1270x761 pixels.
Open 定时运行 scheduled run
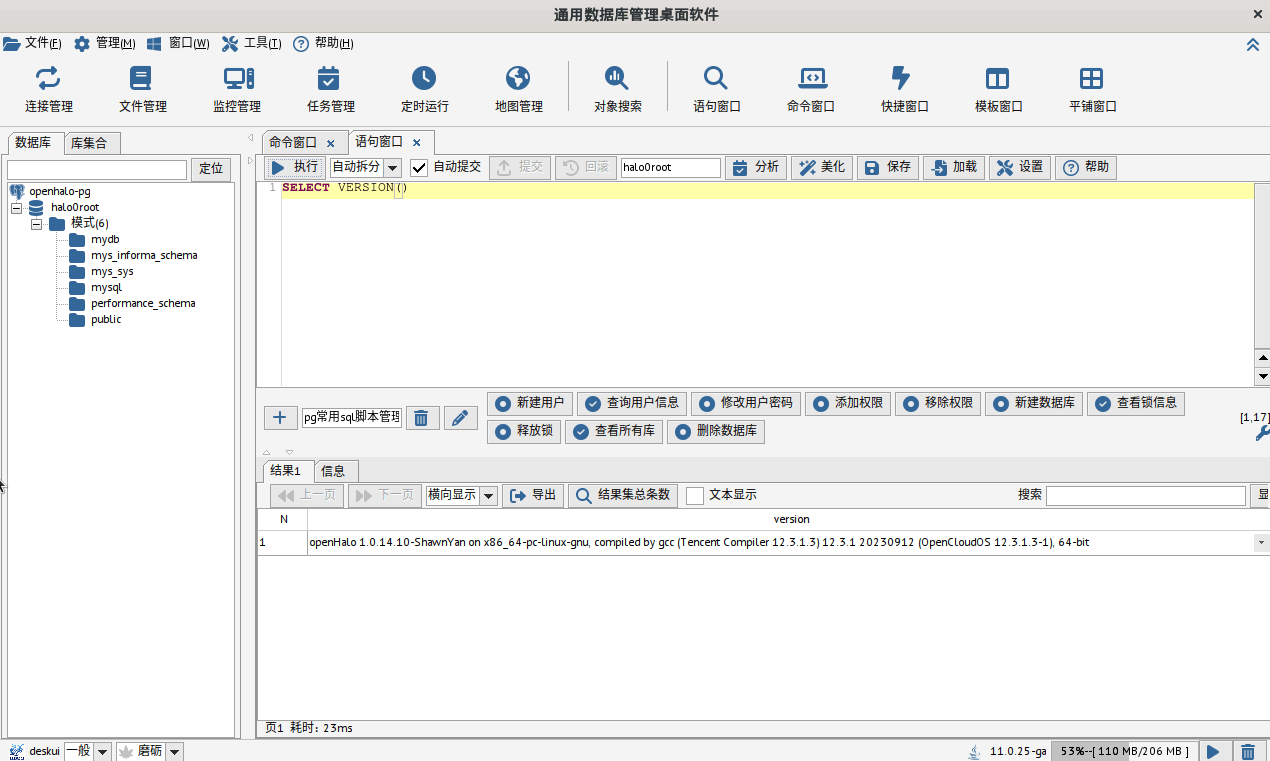tap(424, 90)
